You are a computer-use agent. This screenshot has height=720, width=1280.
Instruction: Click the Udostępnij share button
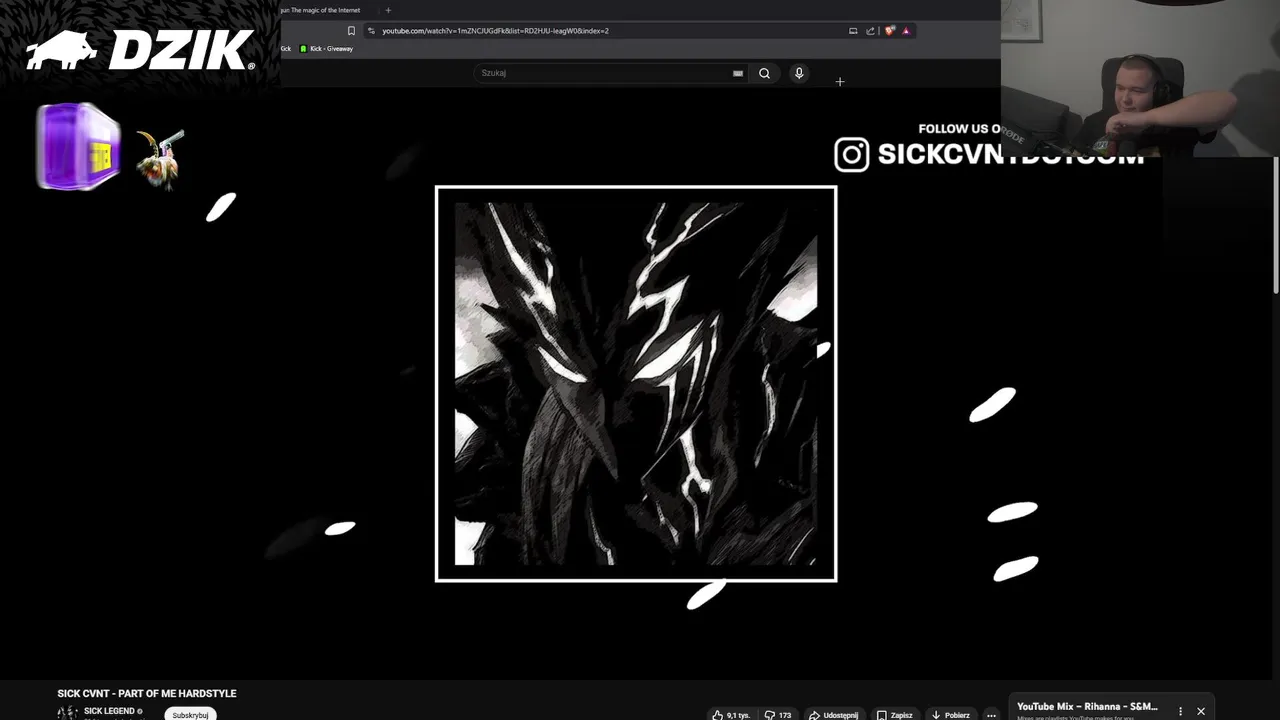click(833, 714)
